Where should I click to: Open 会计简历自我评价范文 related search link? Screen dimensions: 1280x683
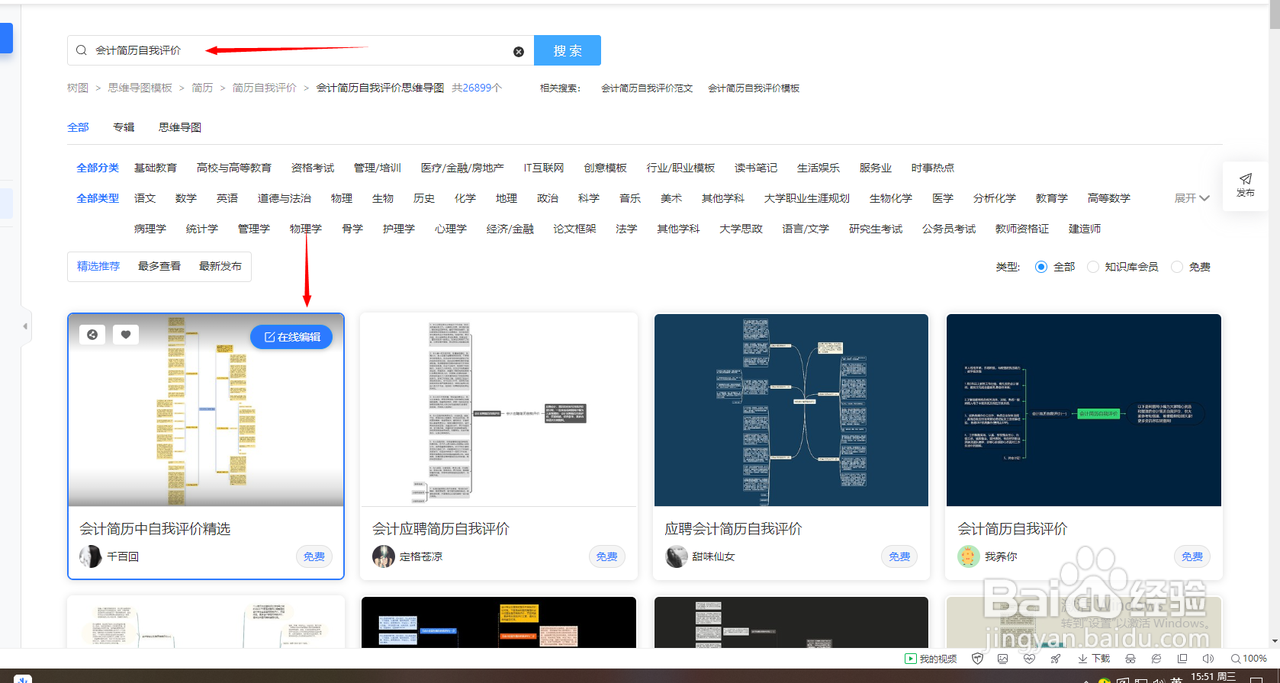pos(645,87)
